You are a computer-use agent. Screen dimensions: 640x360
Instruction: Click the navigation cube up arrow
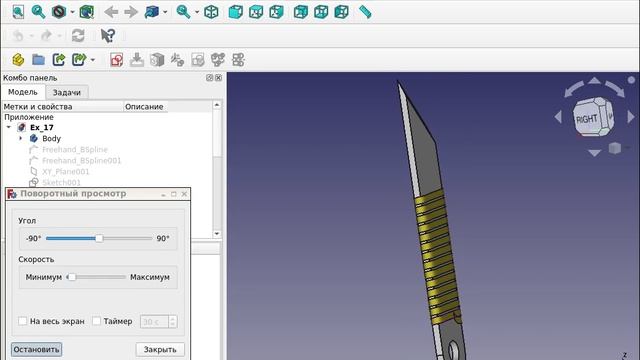(594, 80)
